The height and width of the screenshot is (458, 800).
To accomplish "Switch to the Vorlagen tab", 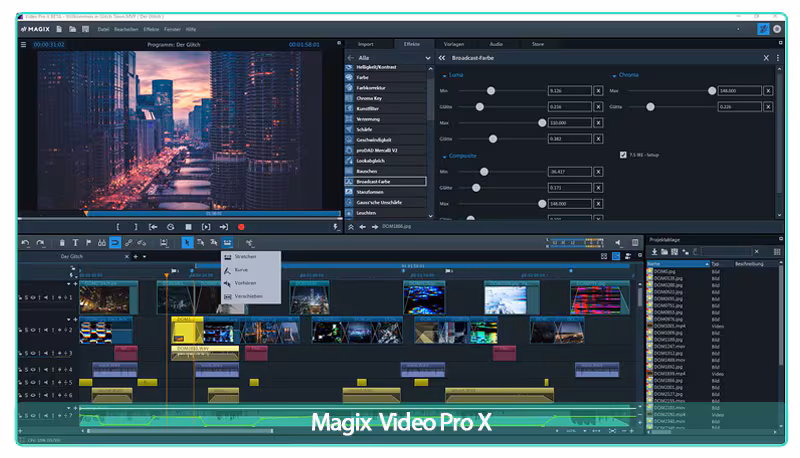I will (454, 44).
